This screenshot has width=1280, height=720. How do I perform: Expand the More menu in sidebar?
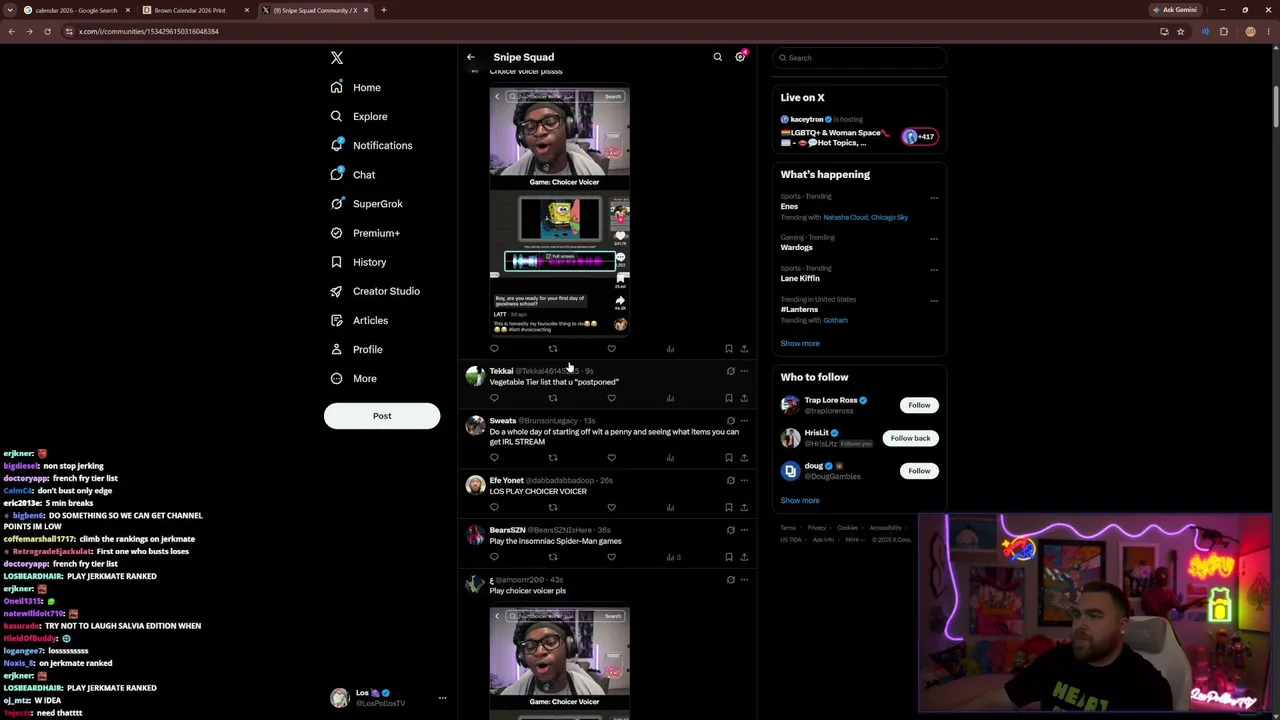(353, 378)
